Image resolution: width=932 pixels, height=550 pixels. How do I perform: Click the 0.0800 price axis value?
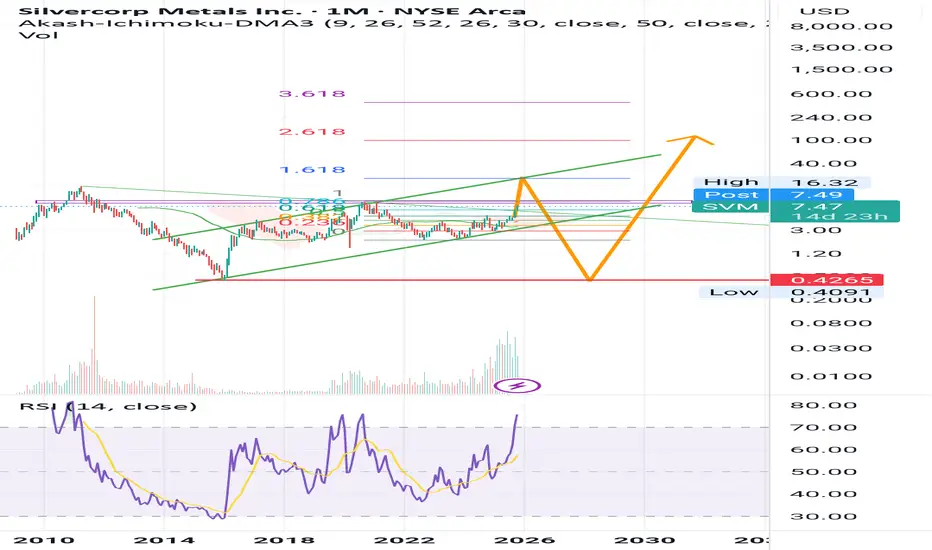tap(831, 323)
